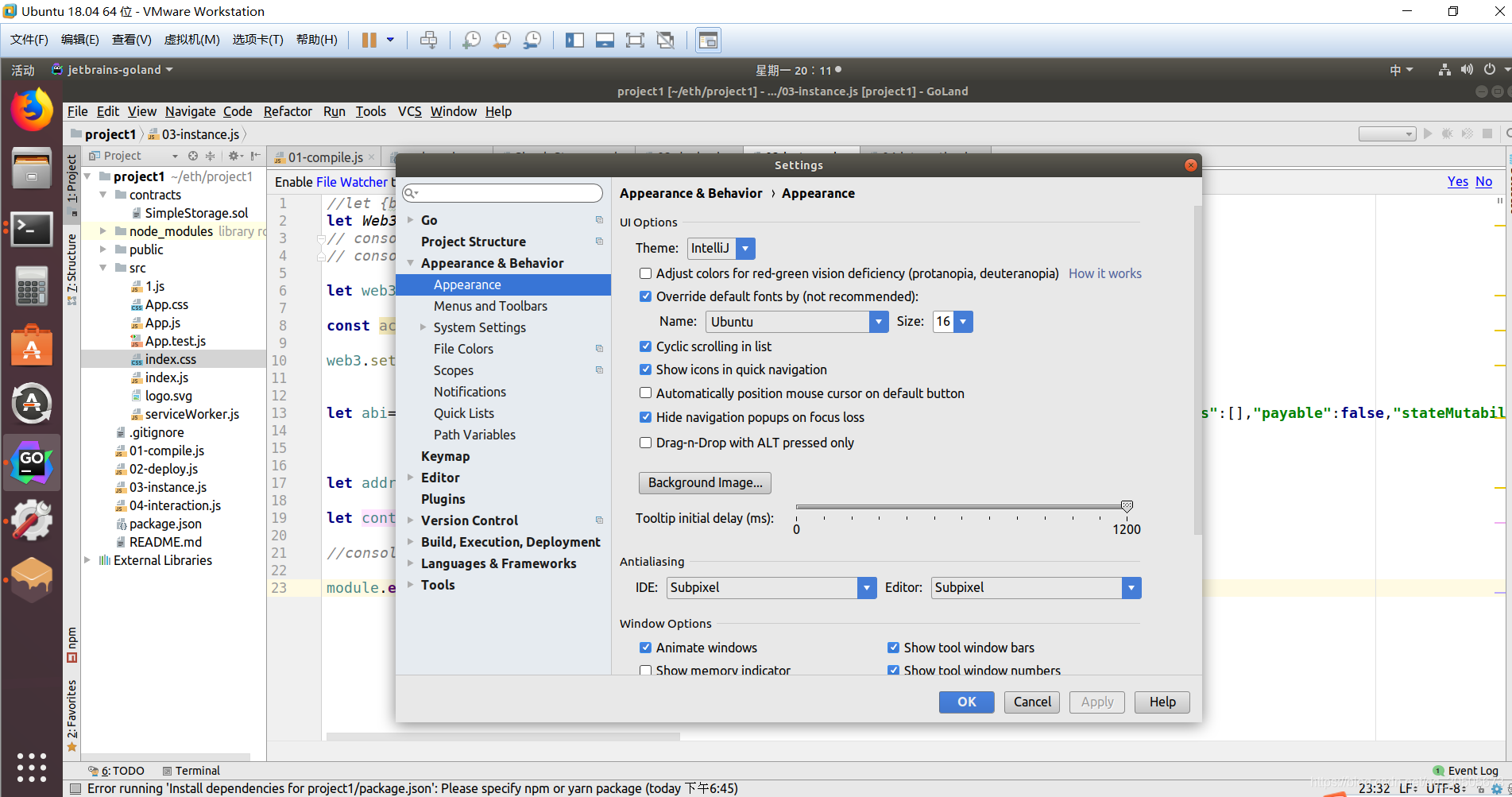The image size is (1512, 797).
Task: Expand Editor settings category
Action: 411,478
